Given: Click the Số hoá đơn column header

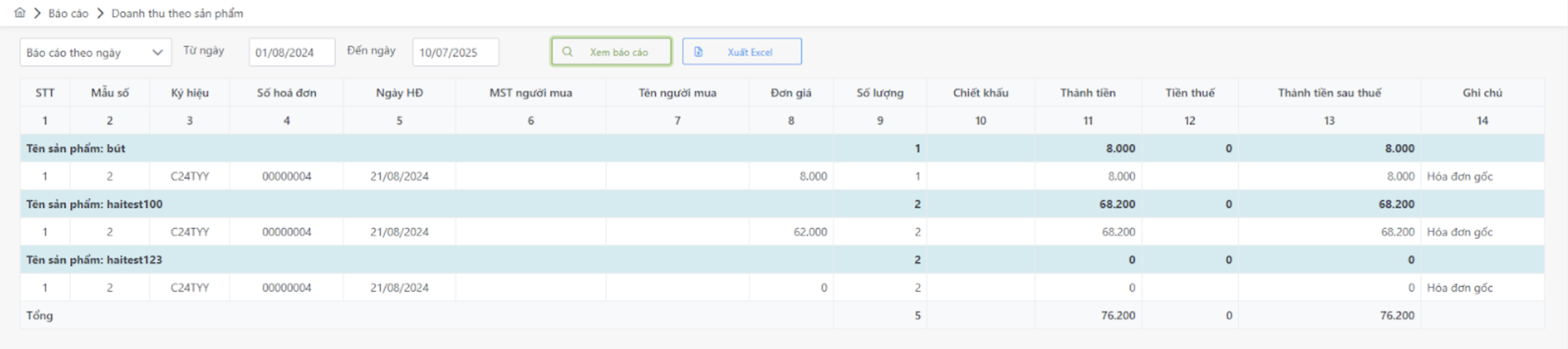Looking at the screenshot, I should click(x=286, y=93).
